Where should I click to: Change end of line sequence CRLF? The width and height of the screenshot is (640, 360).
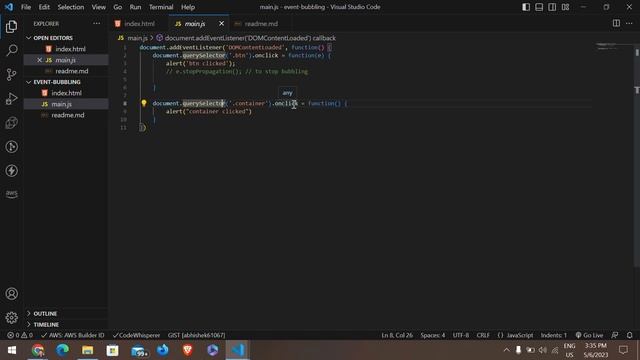click(x=483, y=335)
